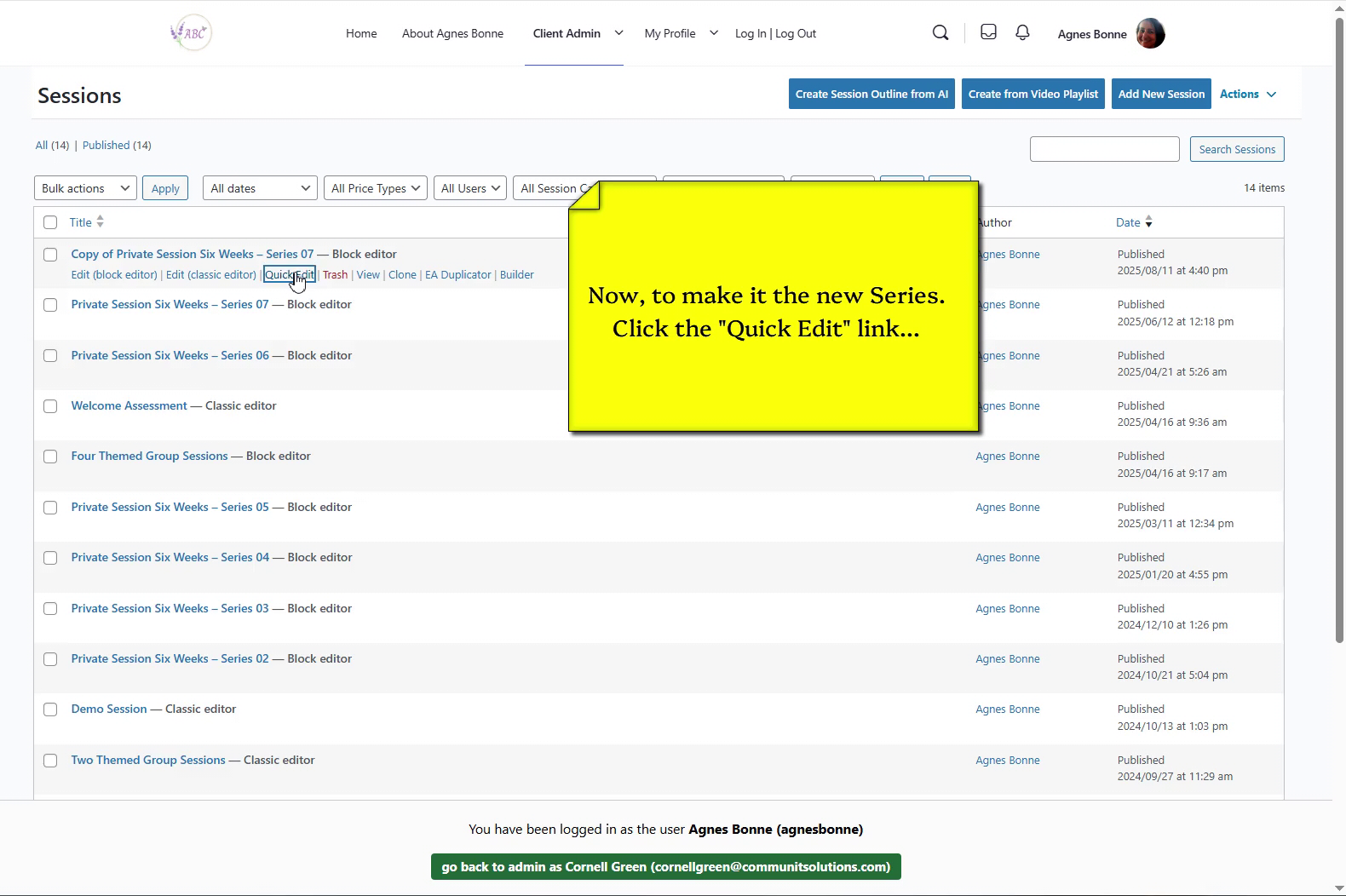Open the About Agnes Bonne page

452,33
